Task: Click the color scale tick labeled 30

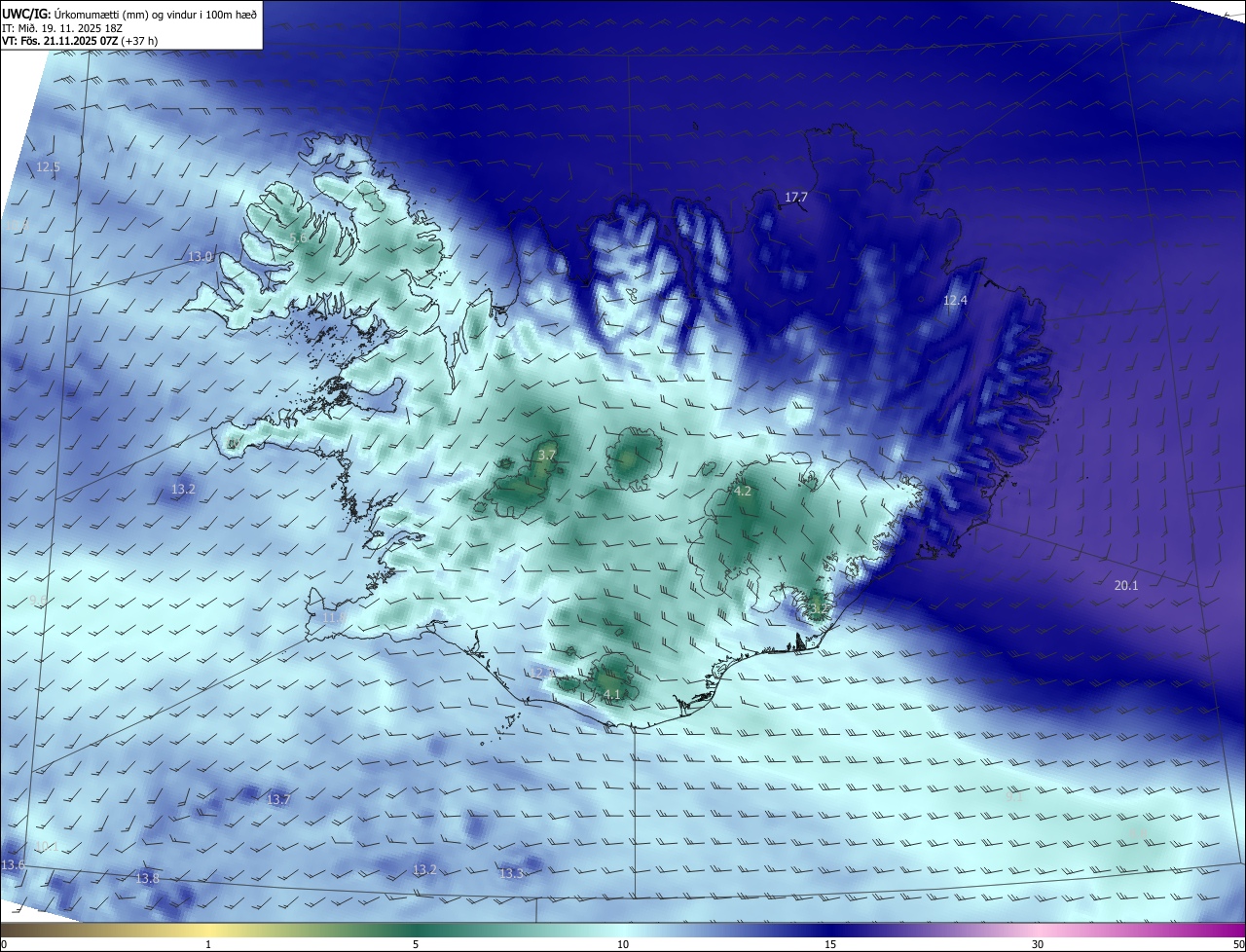Action: [1038, 944]
